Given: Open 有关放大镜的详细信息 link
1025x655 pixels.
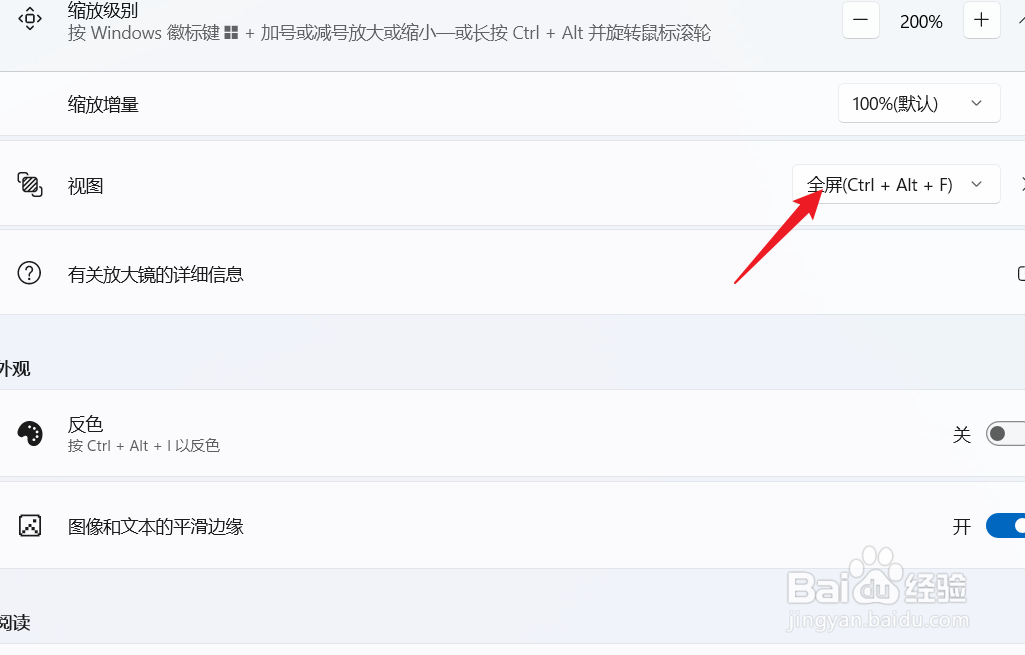Looking at the screenshot, I should tap(156, 274).
